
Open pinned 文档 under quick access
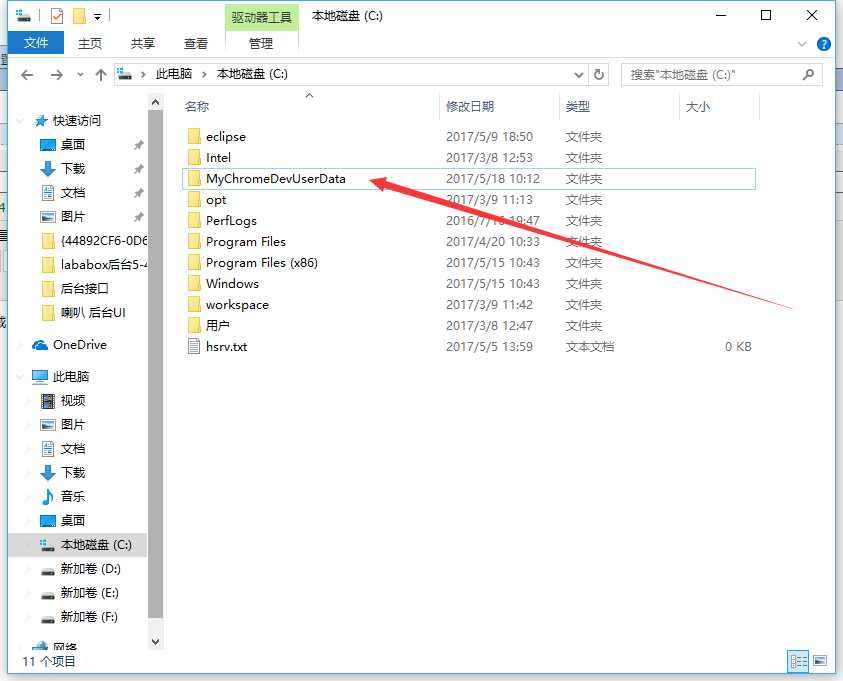pyautogui.click(x=73, y=192)
